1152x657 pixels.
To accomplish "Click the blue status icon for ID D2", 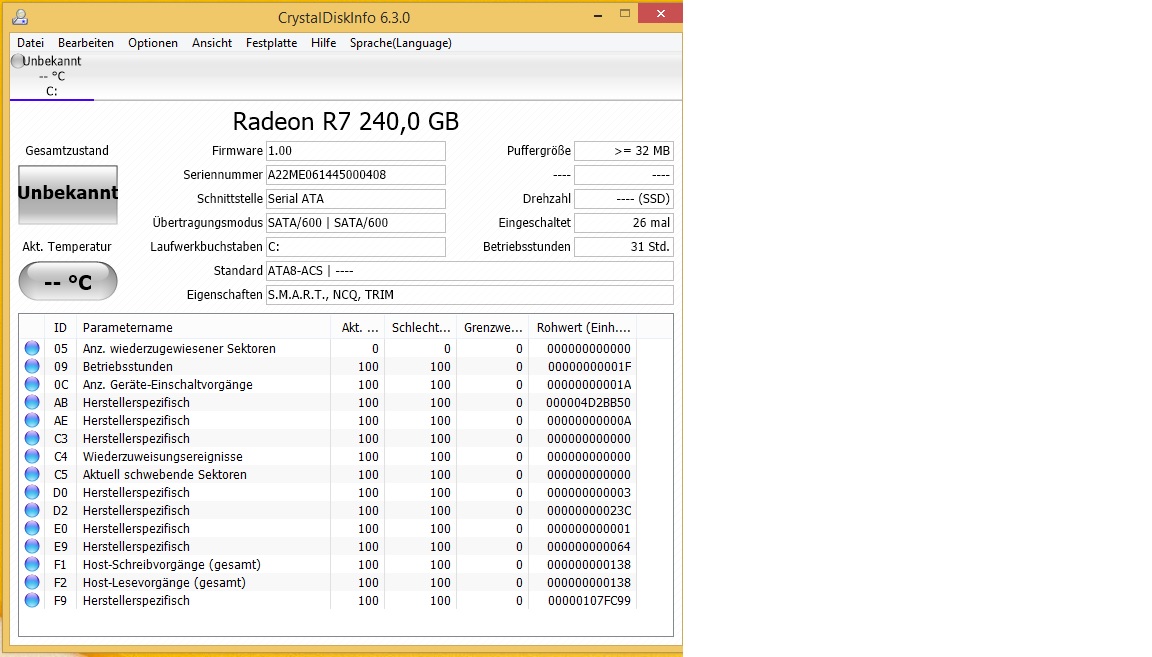I will [32, 510].
